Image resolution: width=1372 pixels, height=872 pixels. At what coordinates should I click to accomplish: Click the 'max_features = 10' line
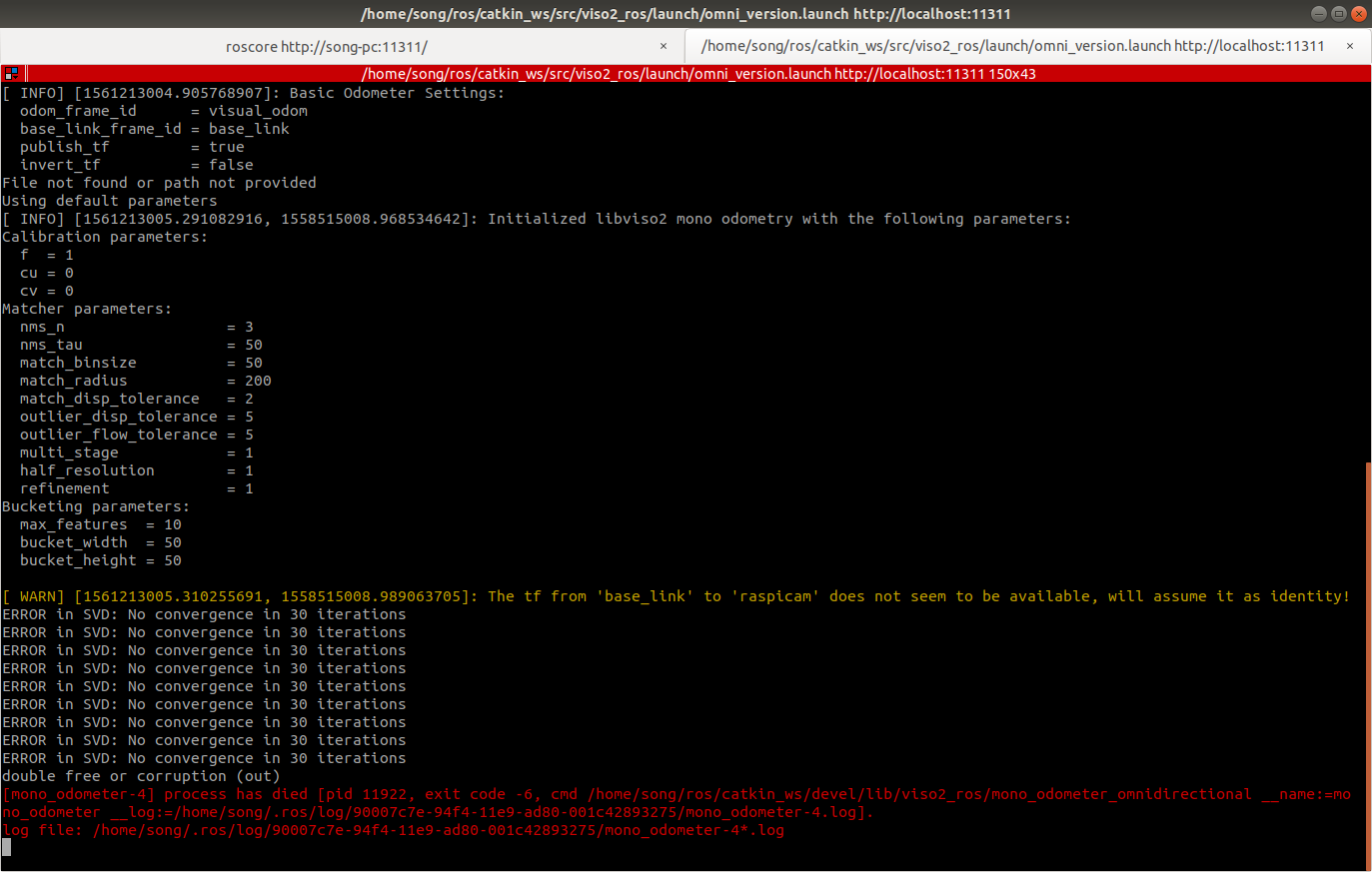click(101, 524)
